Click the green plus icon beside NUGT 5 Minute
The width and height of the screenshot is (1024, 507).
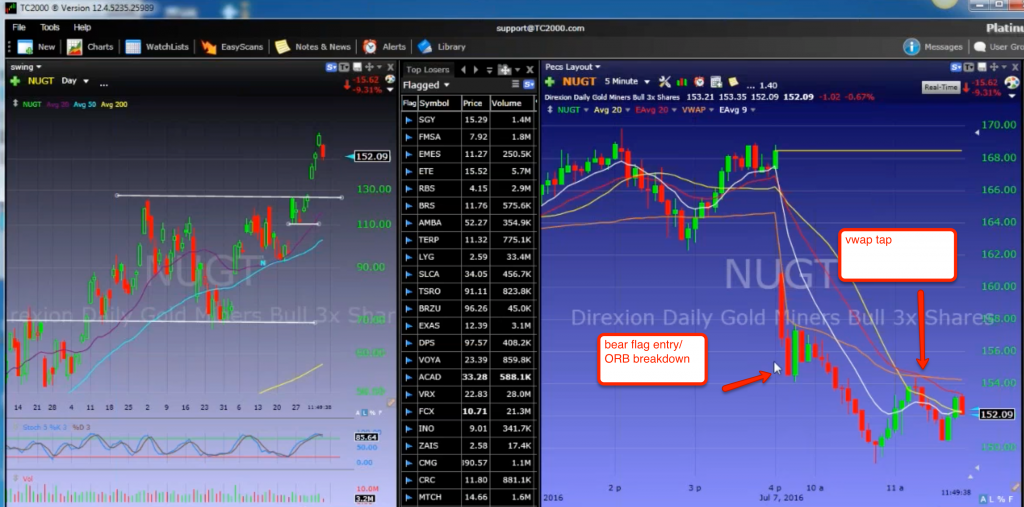pos(550,81)
